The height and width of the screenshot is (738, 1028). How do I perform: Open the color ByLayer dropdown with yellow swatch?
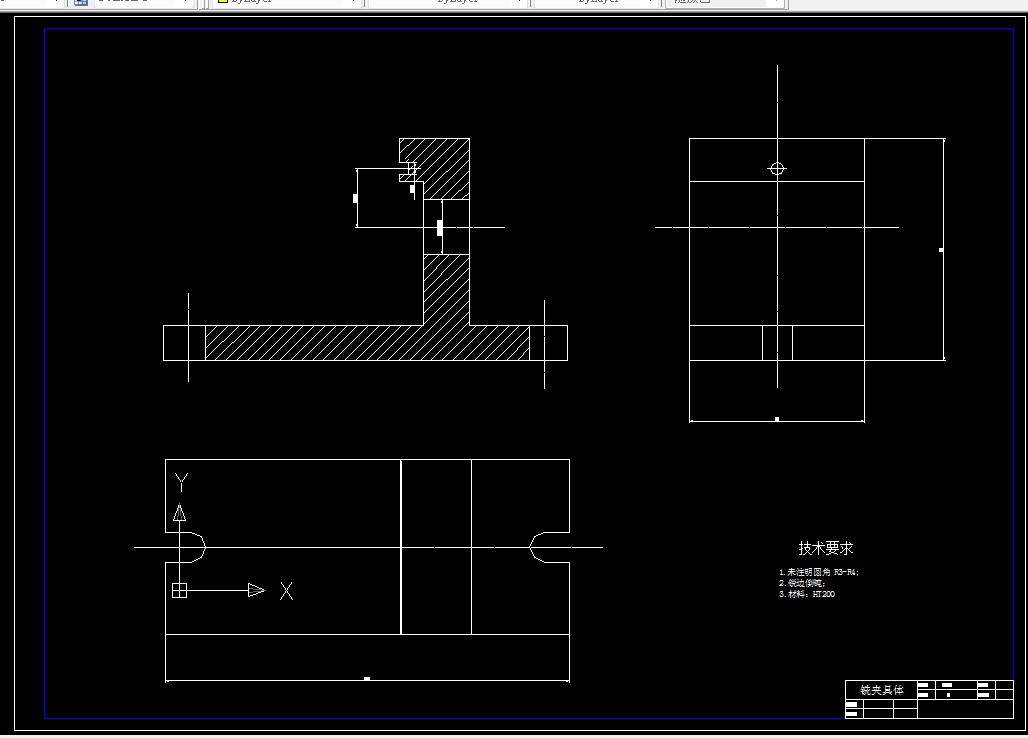pos(287,2)
